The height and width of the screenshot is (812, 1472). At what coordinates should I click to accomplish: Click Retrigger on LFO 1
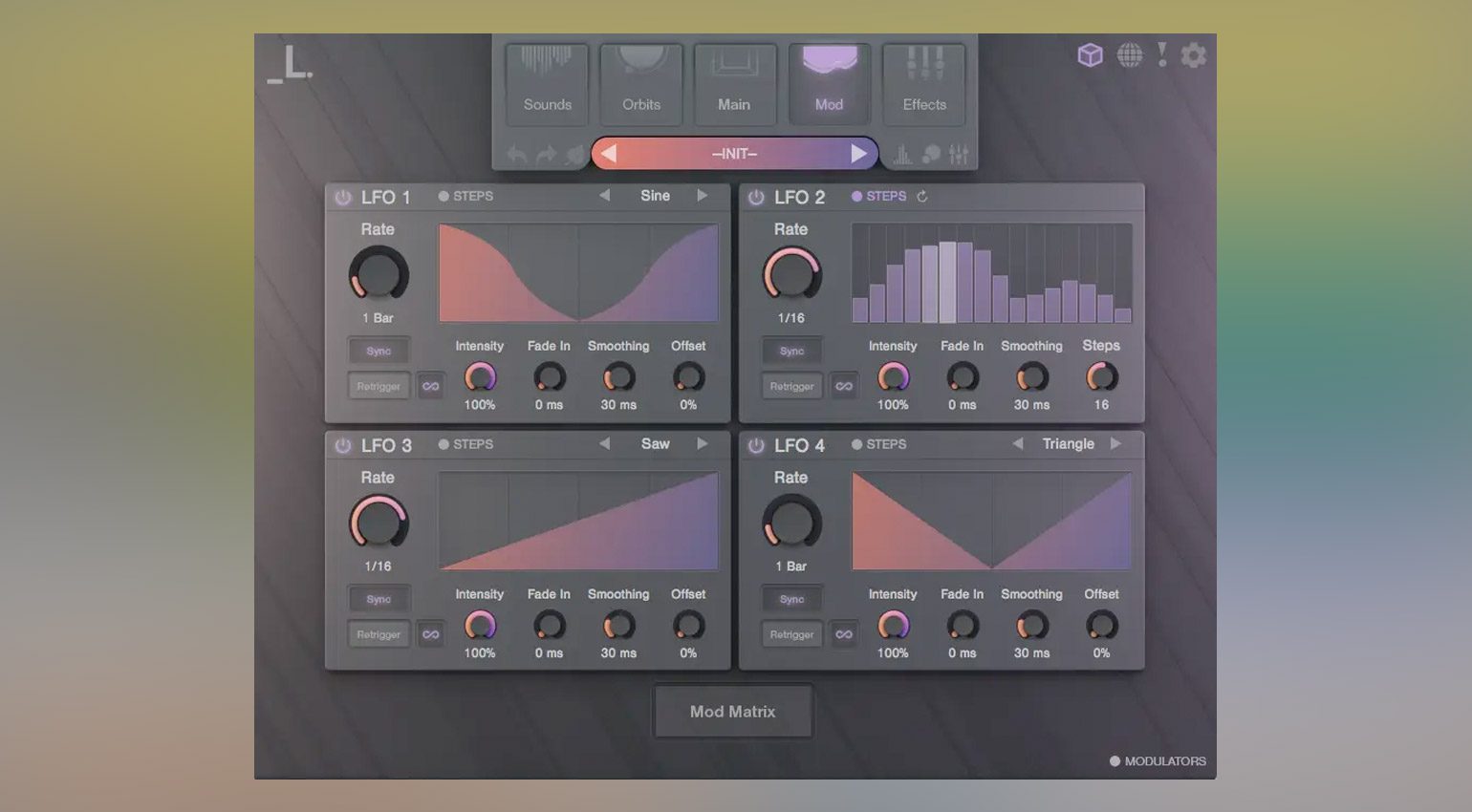(x=379, y=386)
